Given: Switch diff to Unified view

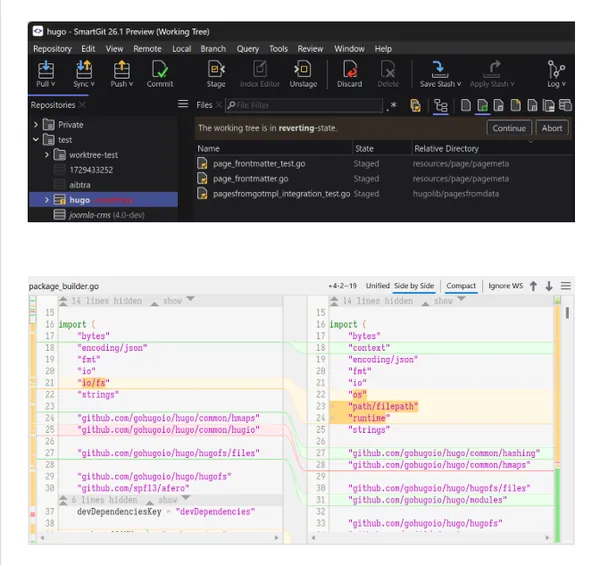Looking at the screenshot, I should pyautogui.click(x=377, y=286).
